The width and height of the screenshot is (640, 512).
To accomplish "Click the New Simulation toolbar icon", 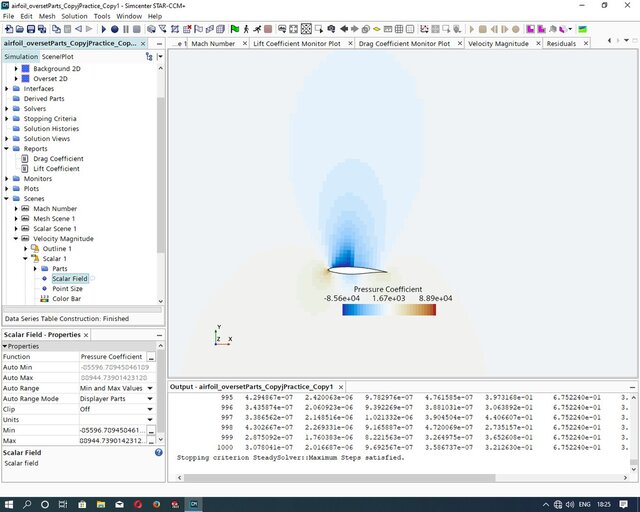I will 9,29.
